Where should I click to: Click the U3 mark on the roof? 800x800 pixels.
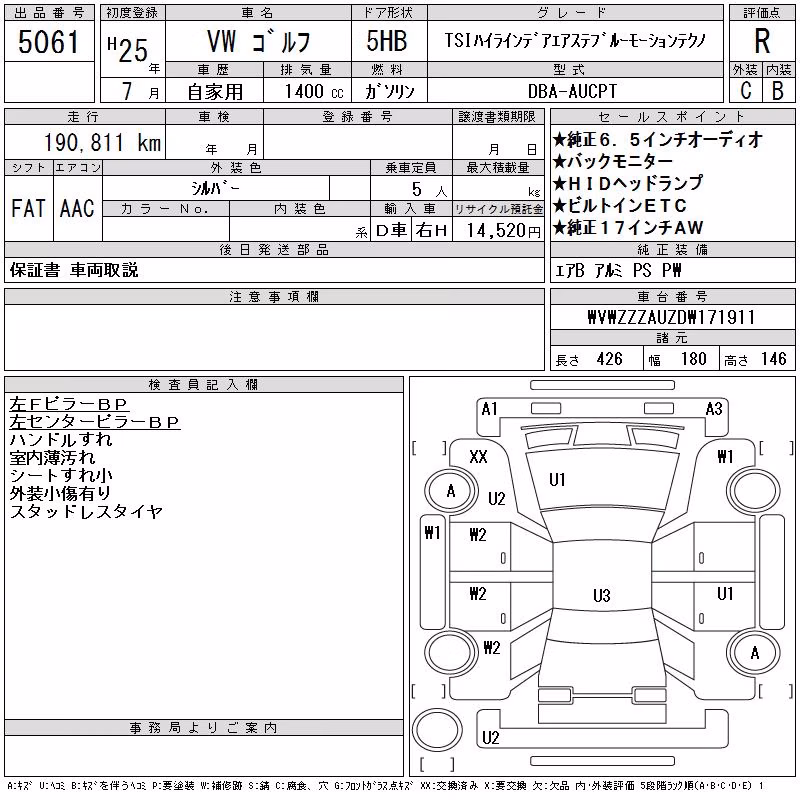pyautogui.click(x=602, y=595)
